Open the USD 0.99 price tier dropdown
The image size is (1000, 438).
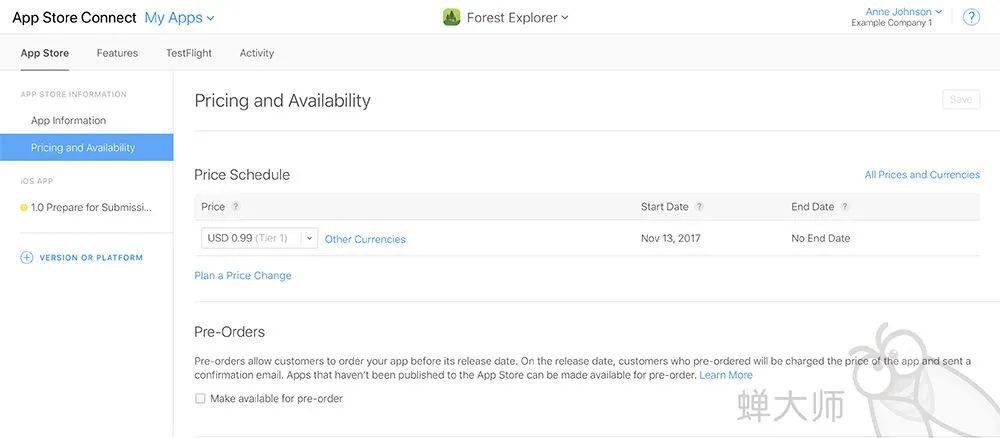(x=259, y=238)
